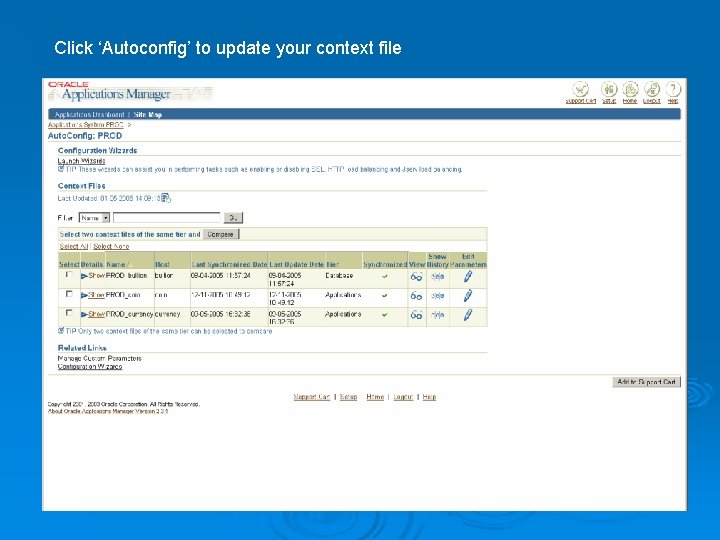This screenshot has width=720, height=540.
Task: Click the Logout icon in header
Action: (652, 89)
